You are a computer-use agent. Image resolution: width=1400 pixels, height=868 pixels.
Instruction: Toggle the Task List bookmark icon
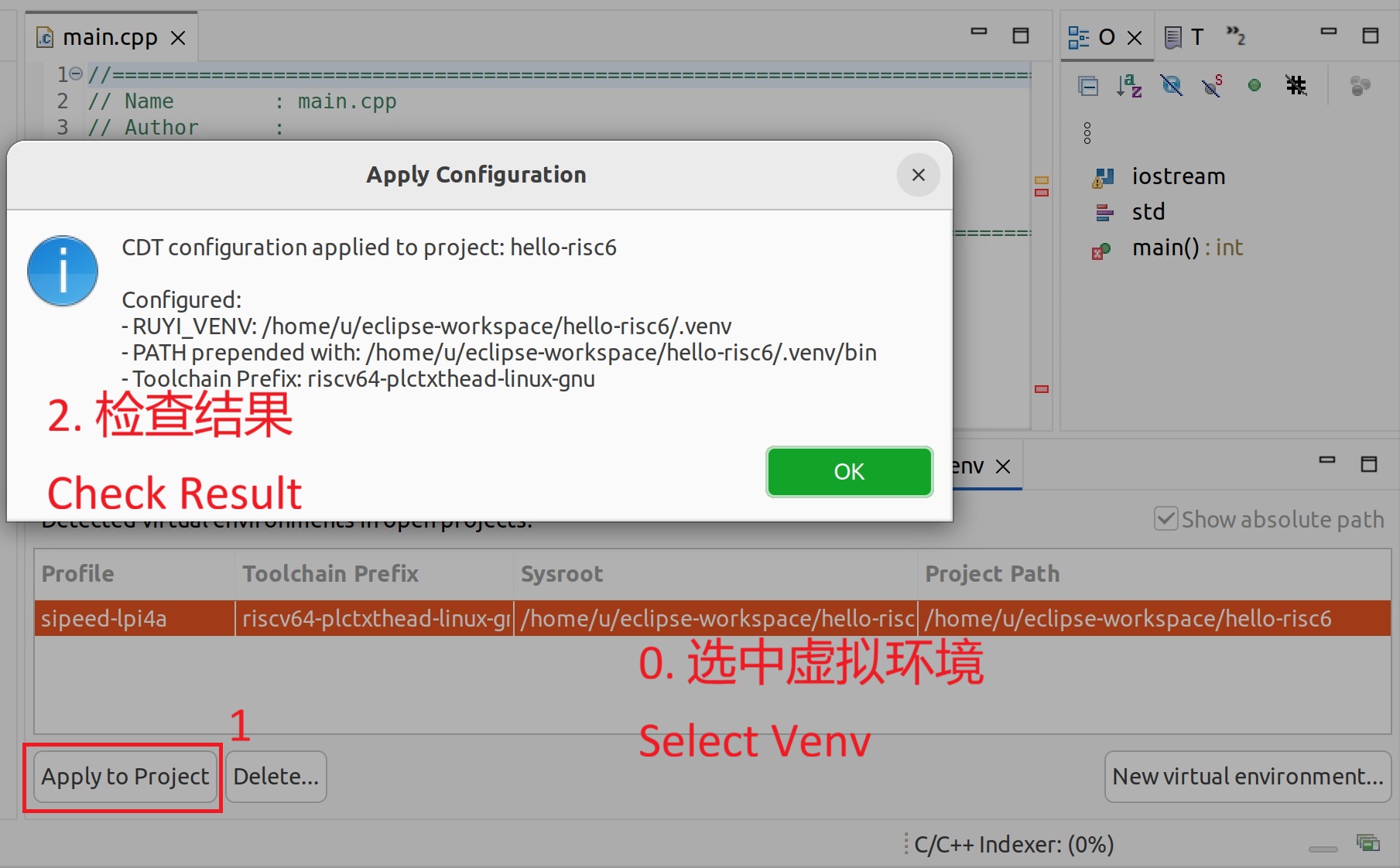(x=1173, y=36)
